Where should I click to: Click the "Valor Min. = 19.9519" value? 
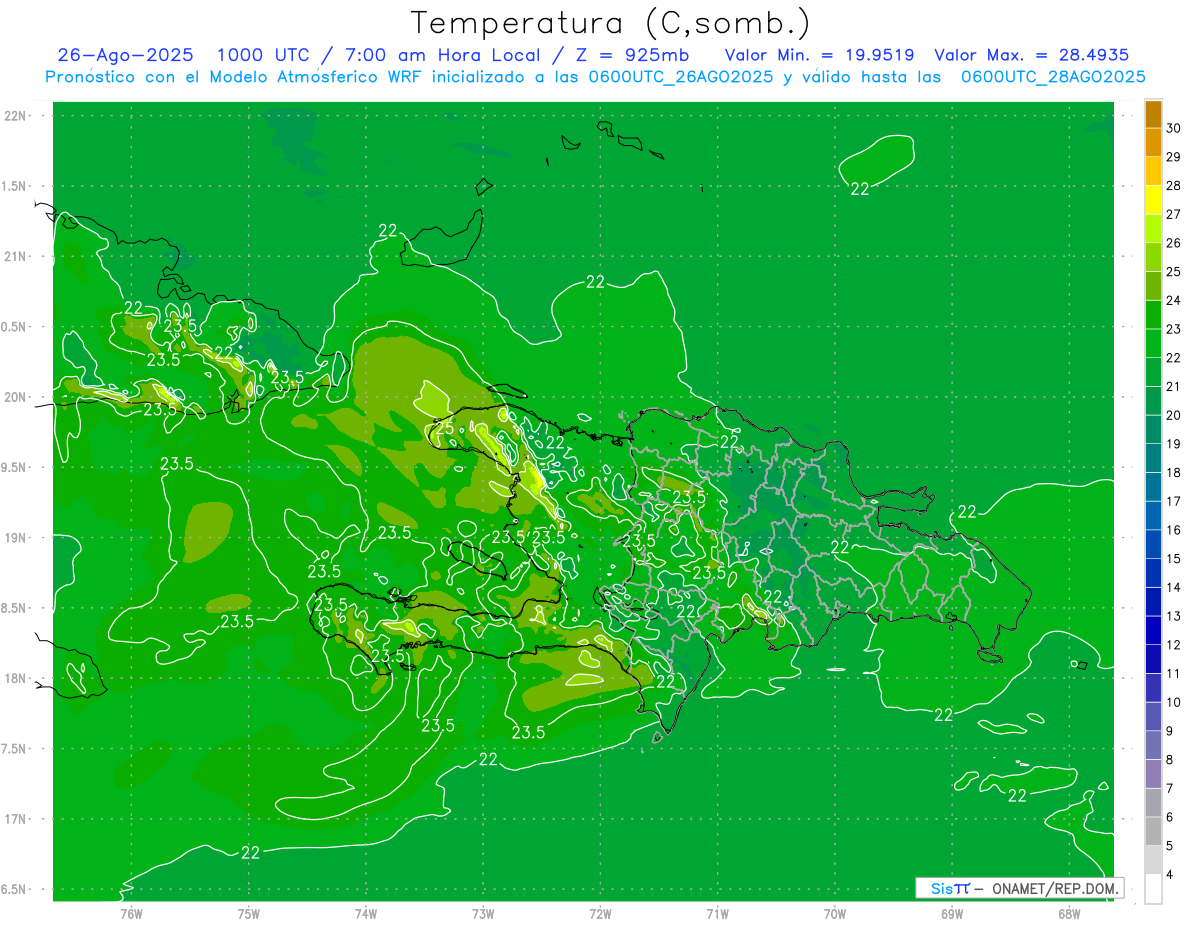coord(819,55)
